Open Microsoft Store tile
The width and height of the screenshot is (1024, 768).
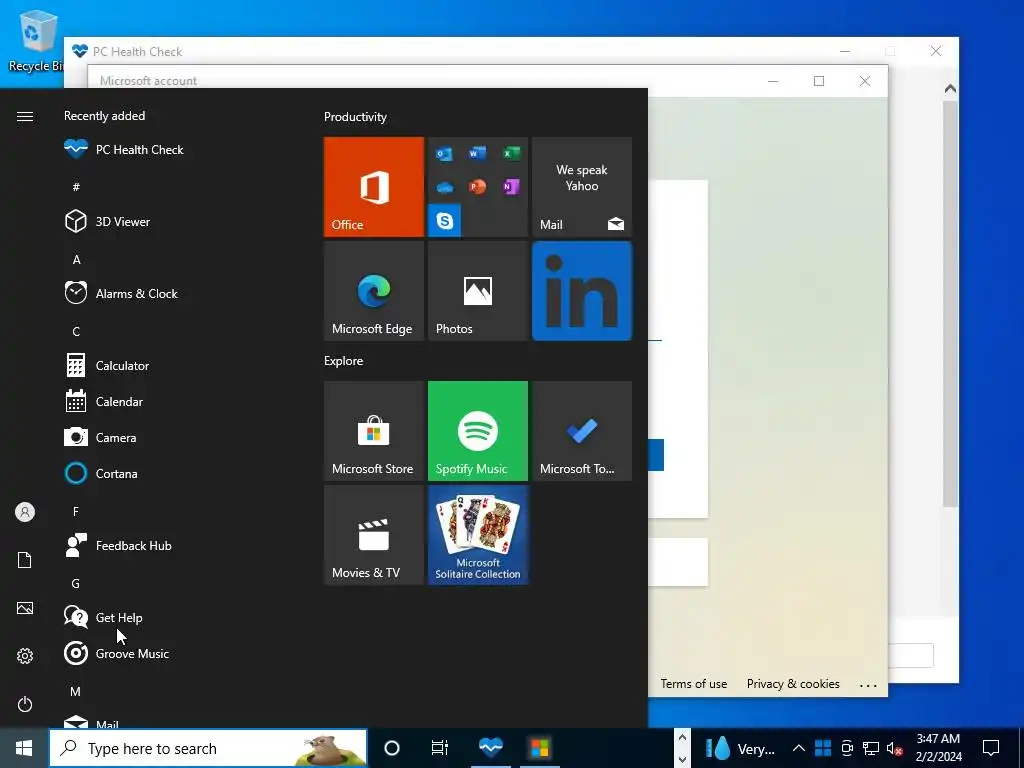coord(374,431)
